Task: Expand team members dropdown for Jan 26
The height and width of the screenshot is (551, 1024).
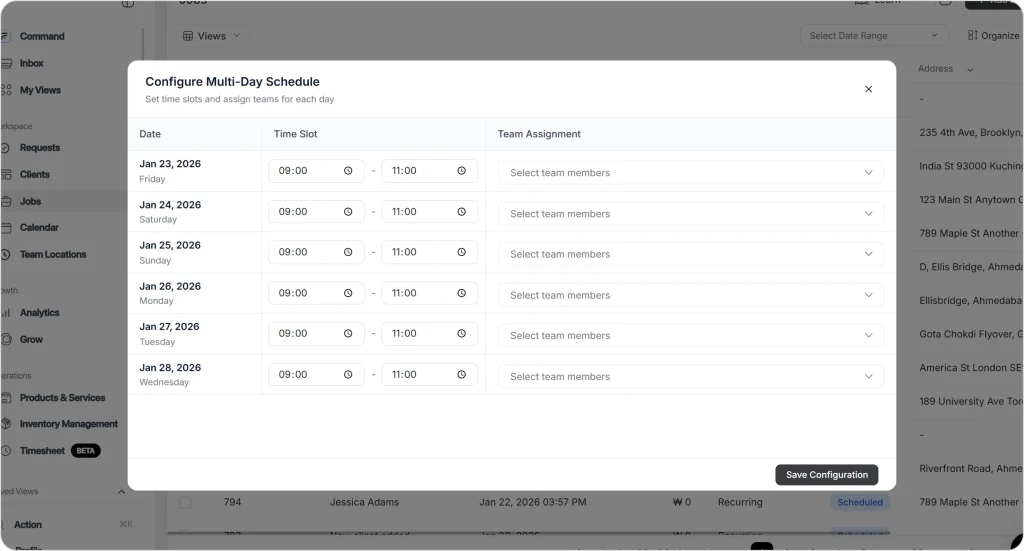Action: [x=690, y=295]
